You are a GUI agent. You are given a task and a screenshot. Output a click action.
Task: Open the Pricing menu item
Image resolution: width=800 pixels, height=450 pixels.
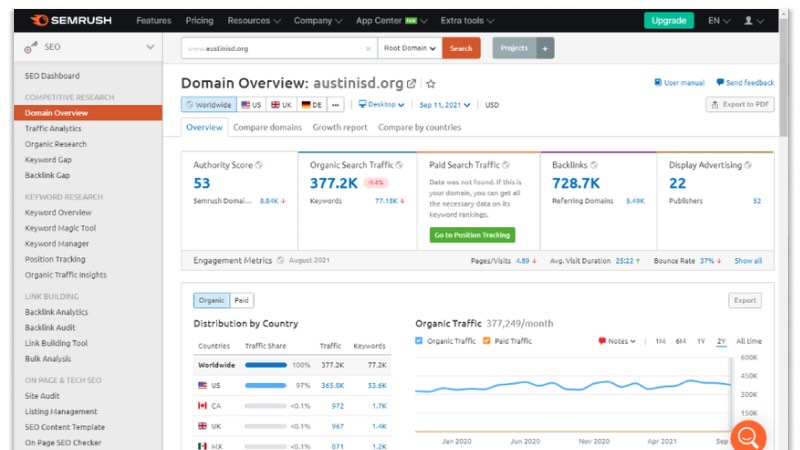(199, 21)
